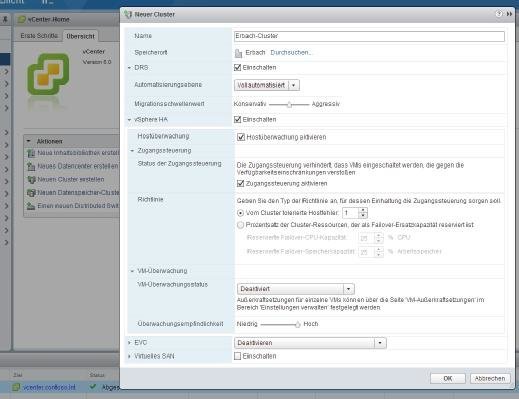Collapse the Aktionen panel
This screenshot has height=399, width=519.
coord(29,141)
